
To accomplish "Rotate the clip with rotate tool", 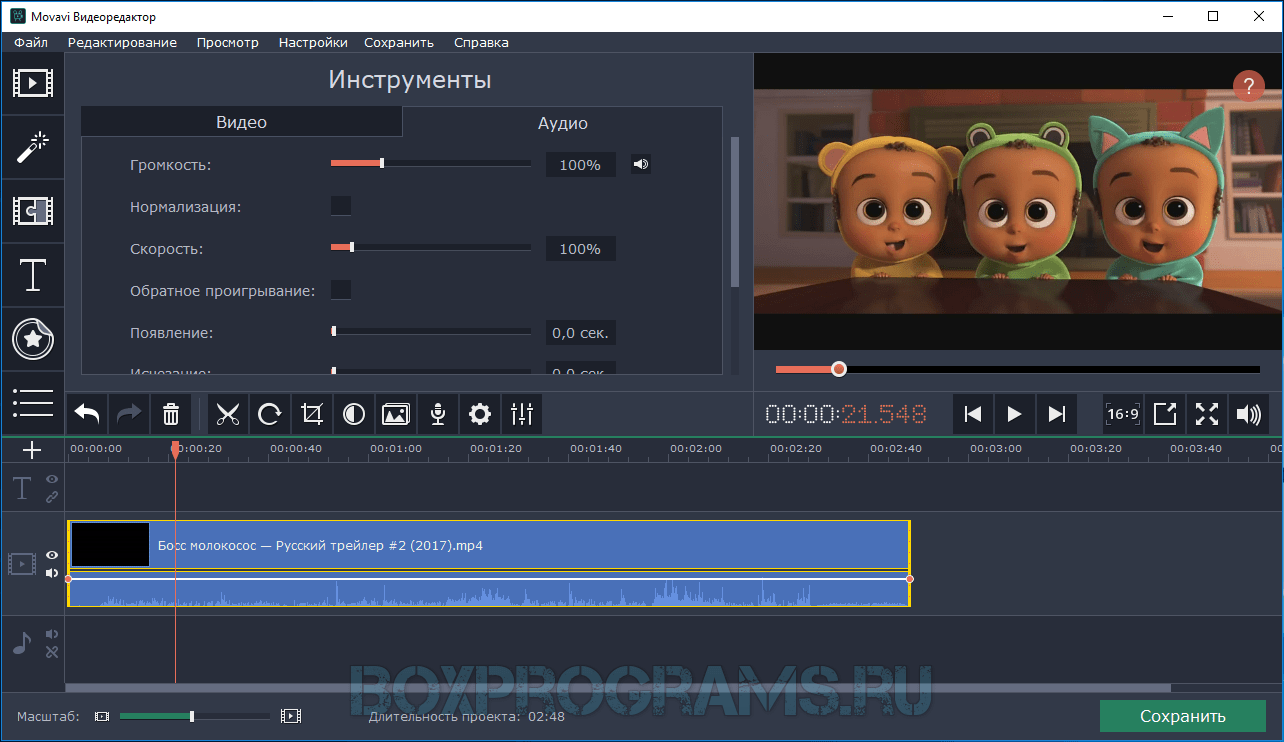I will (x=270, y=413).
